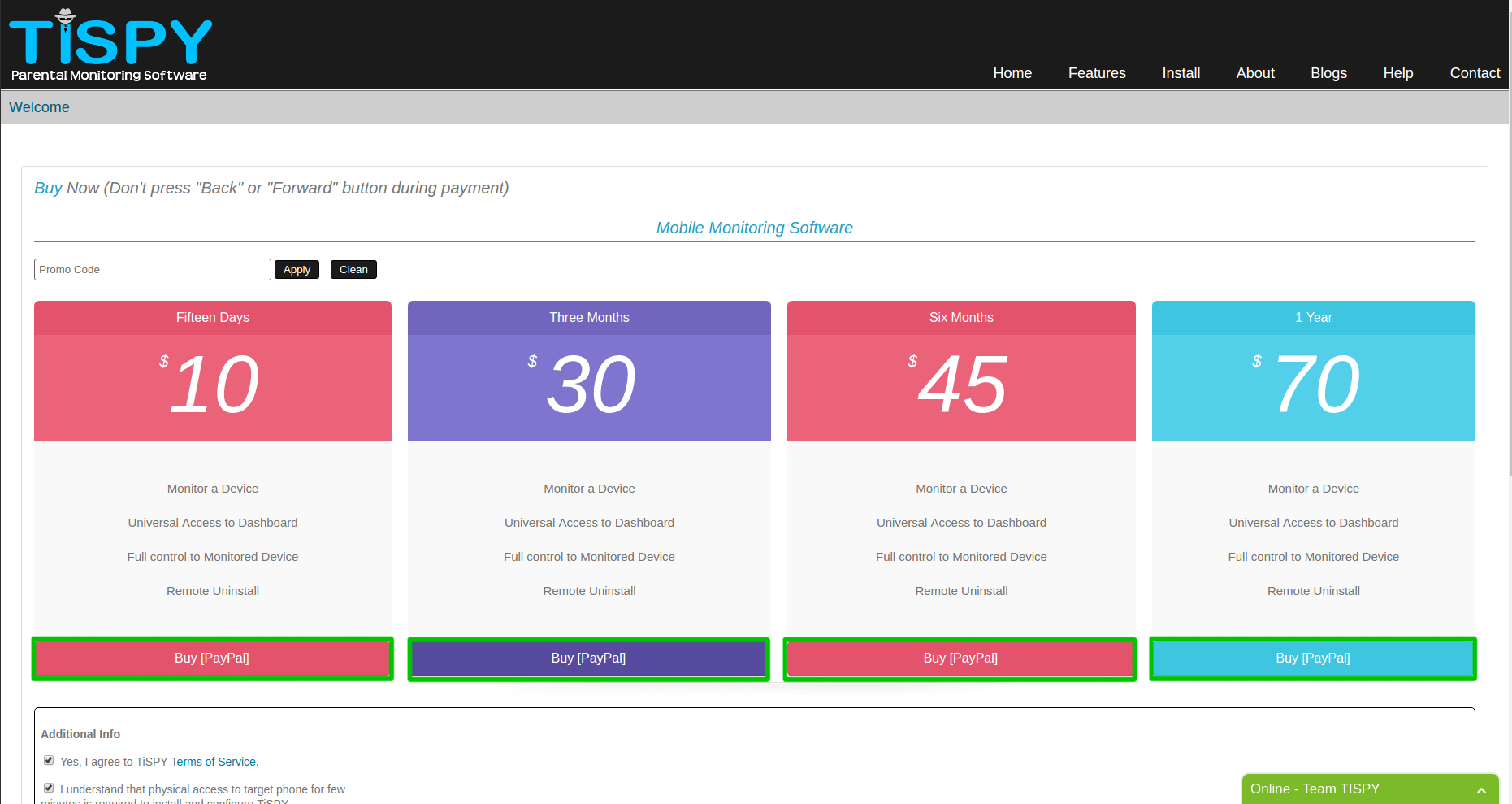Open the Home menu item
This screenshot has width=1512, height=804.
point(1012,73)
